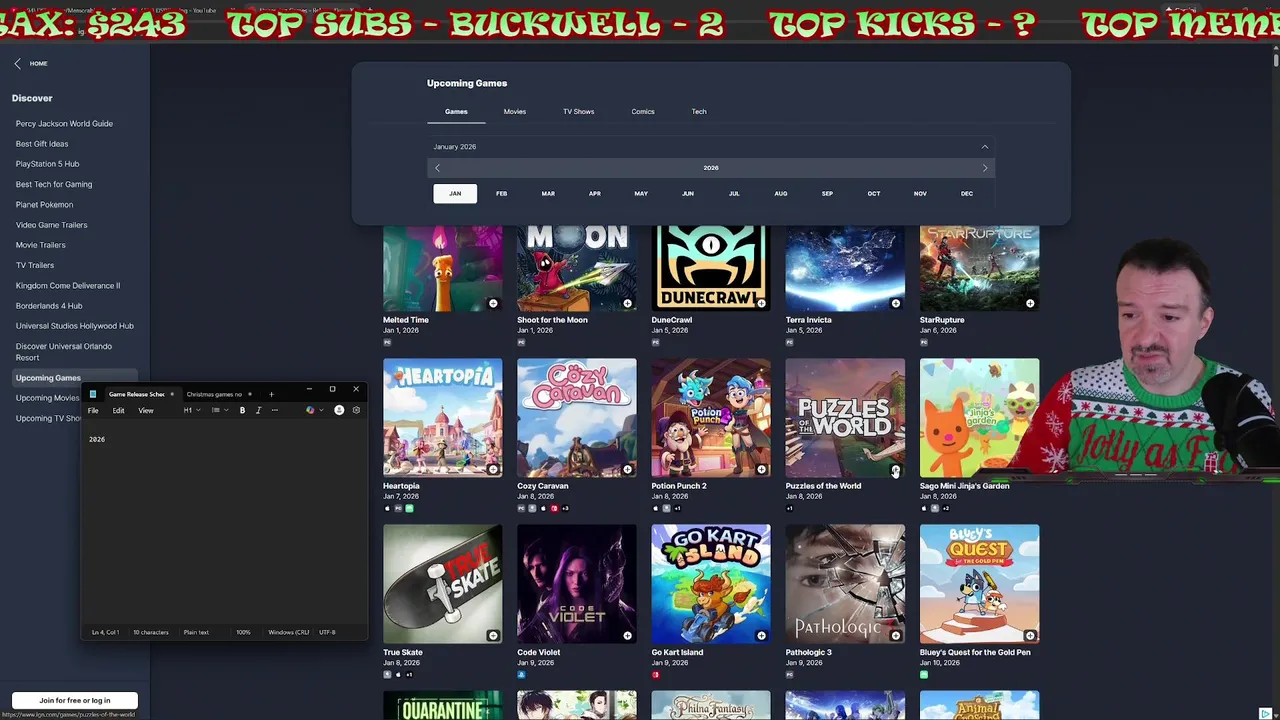This screenshot has height=720, width=1280.
Task: Select the FEB month button
Action: click(x=501, y=193)
